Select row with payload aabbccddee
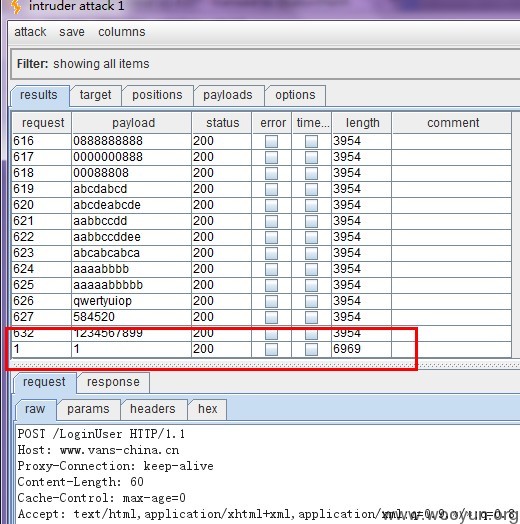 coord(262,238)
